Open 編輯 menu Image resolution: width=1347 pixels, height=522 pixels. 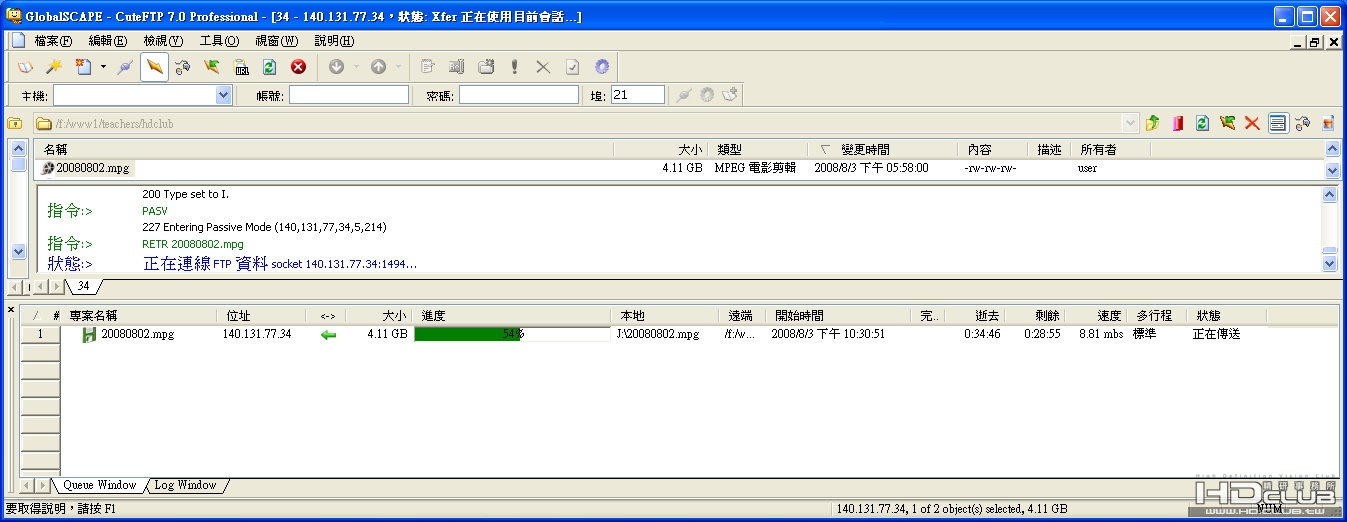pos(107,41)
